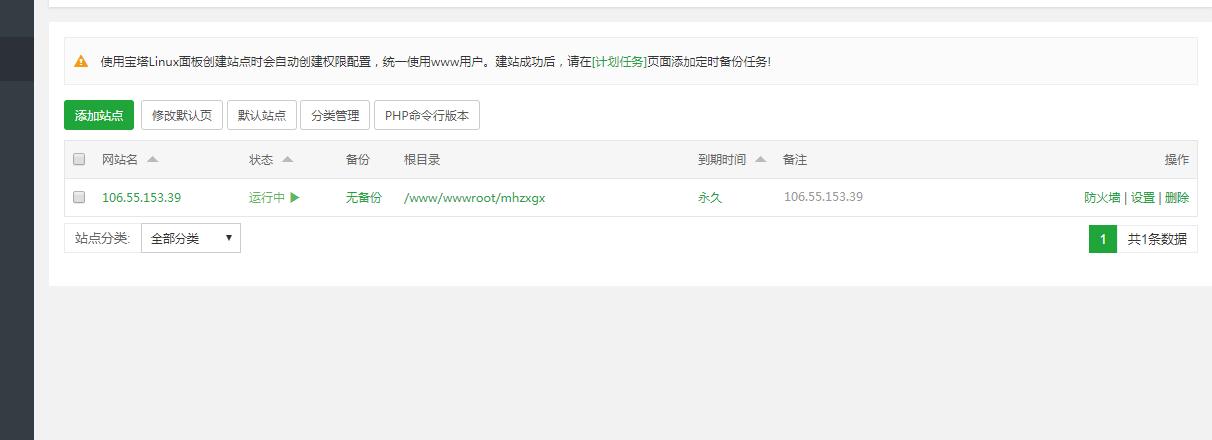
Task: Click the green running play icon
Action: pos(295,198)
